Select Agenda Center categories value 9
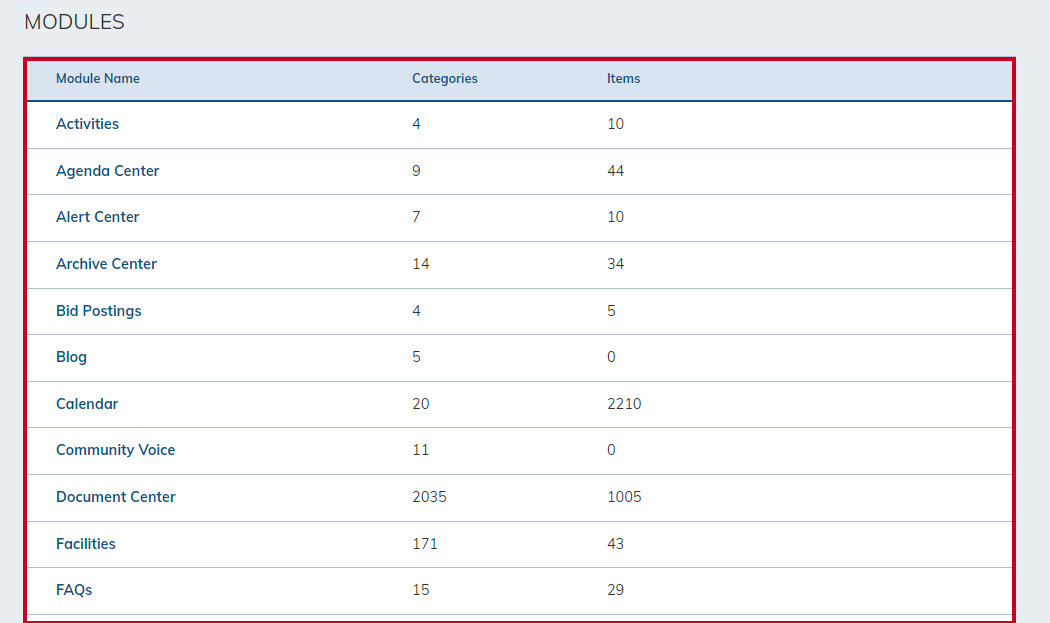Image resolution: width=1050 pixels, height=623 pixels. (x=417, y=171)
